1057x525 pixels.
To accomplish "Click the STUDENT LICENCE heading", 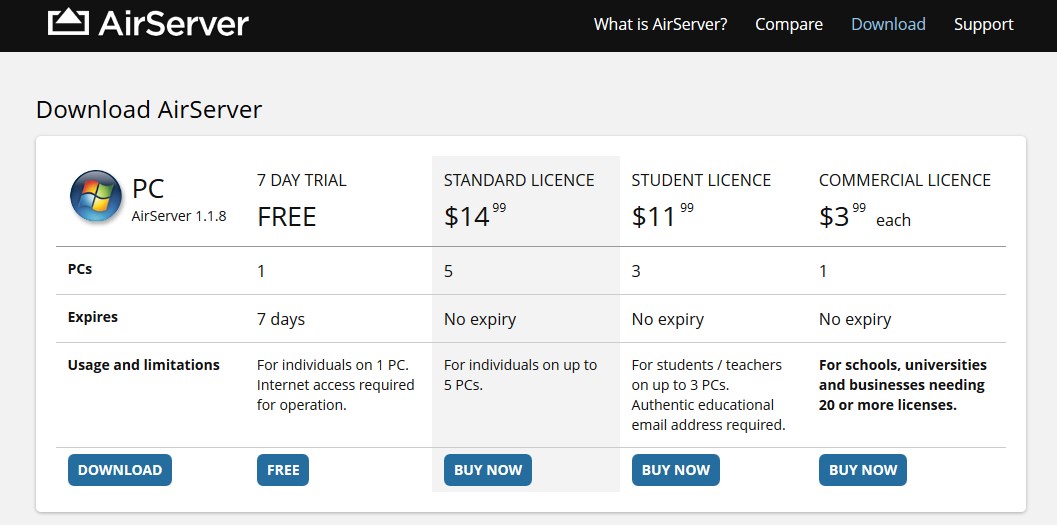I will (701, 180).
